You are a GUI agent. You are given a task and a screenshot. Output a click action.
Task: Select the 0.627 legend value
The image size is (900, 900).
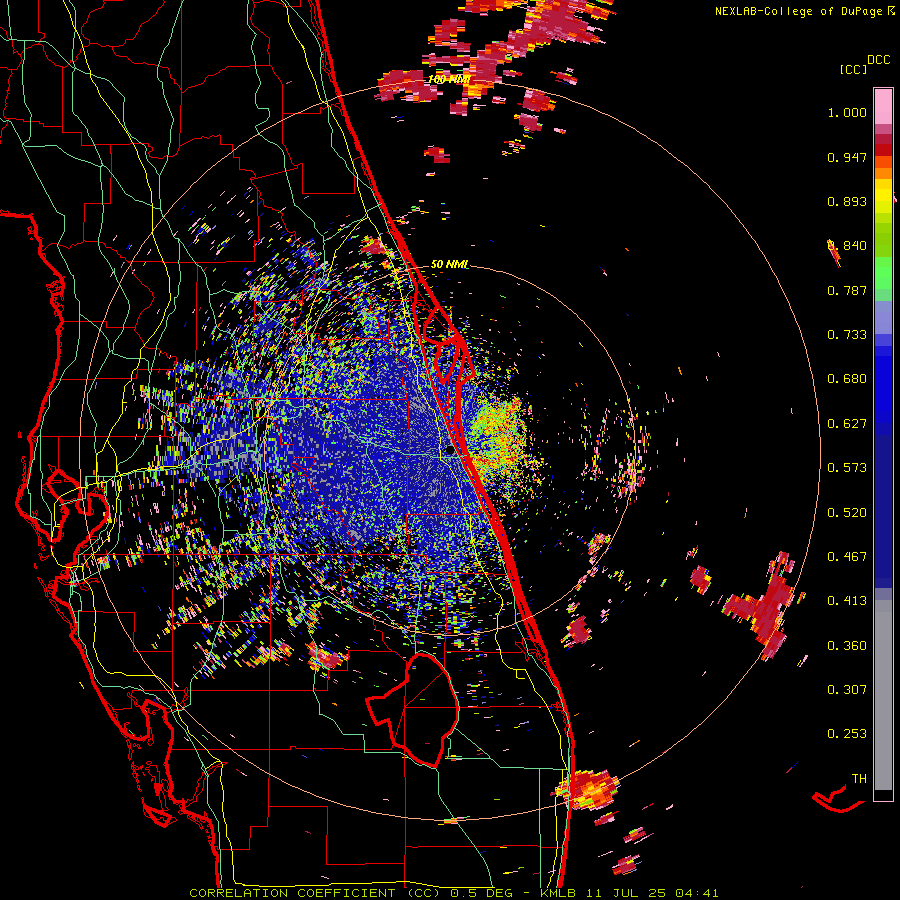tap(847, 424)
